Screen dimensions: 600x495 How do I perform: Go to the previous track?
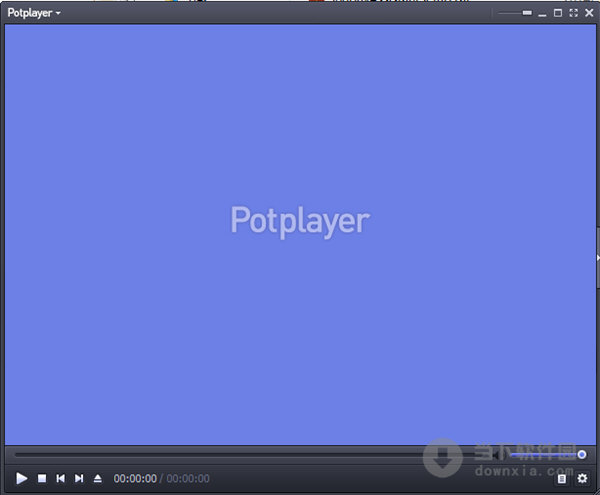pyautogui.click(x=60, y=478)
